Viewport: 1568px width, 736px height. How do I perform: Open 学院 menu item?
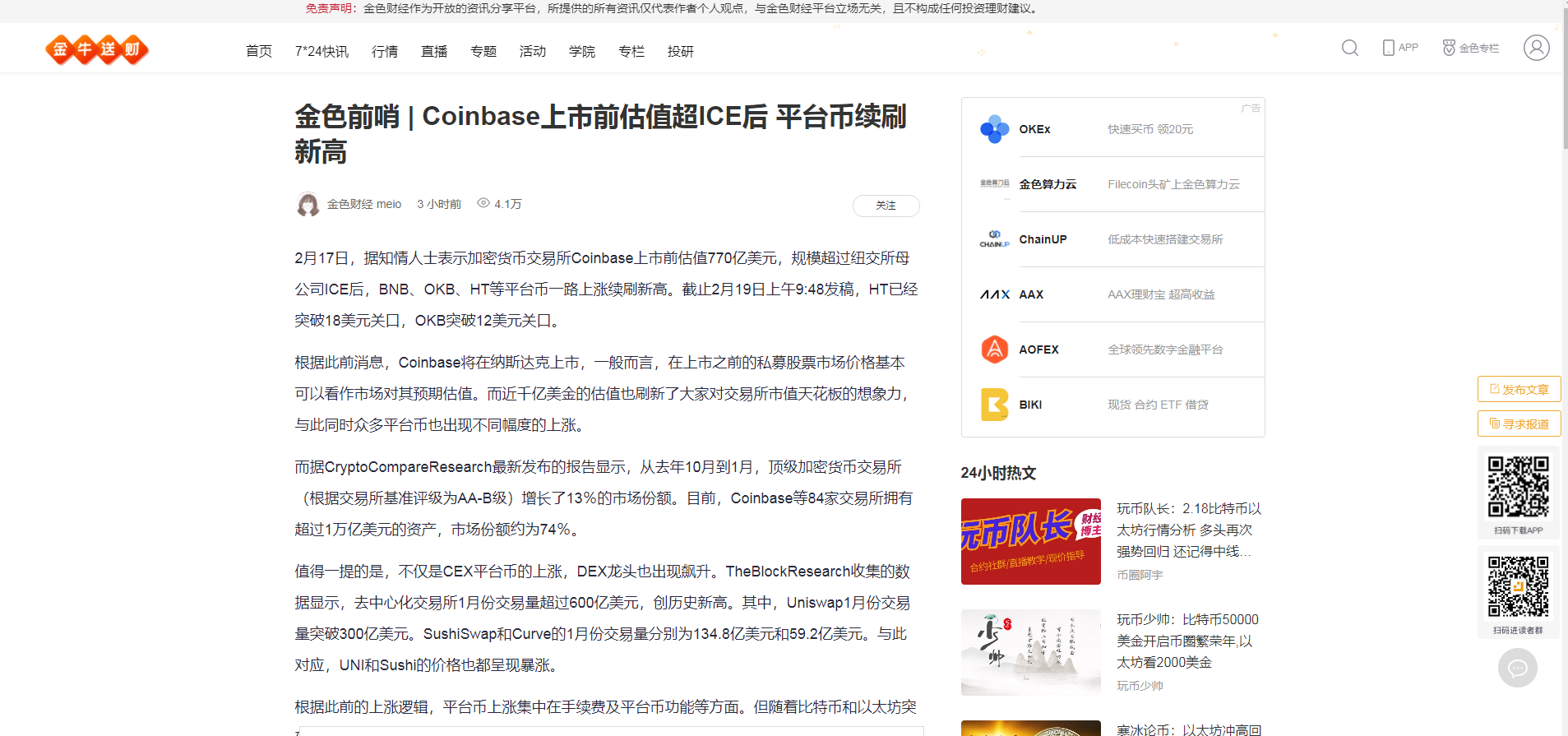pos(582,51)
